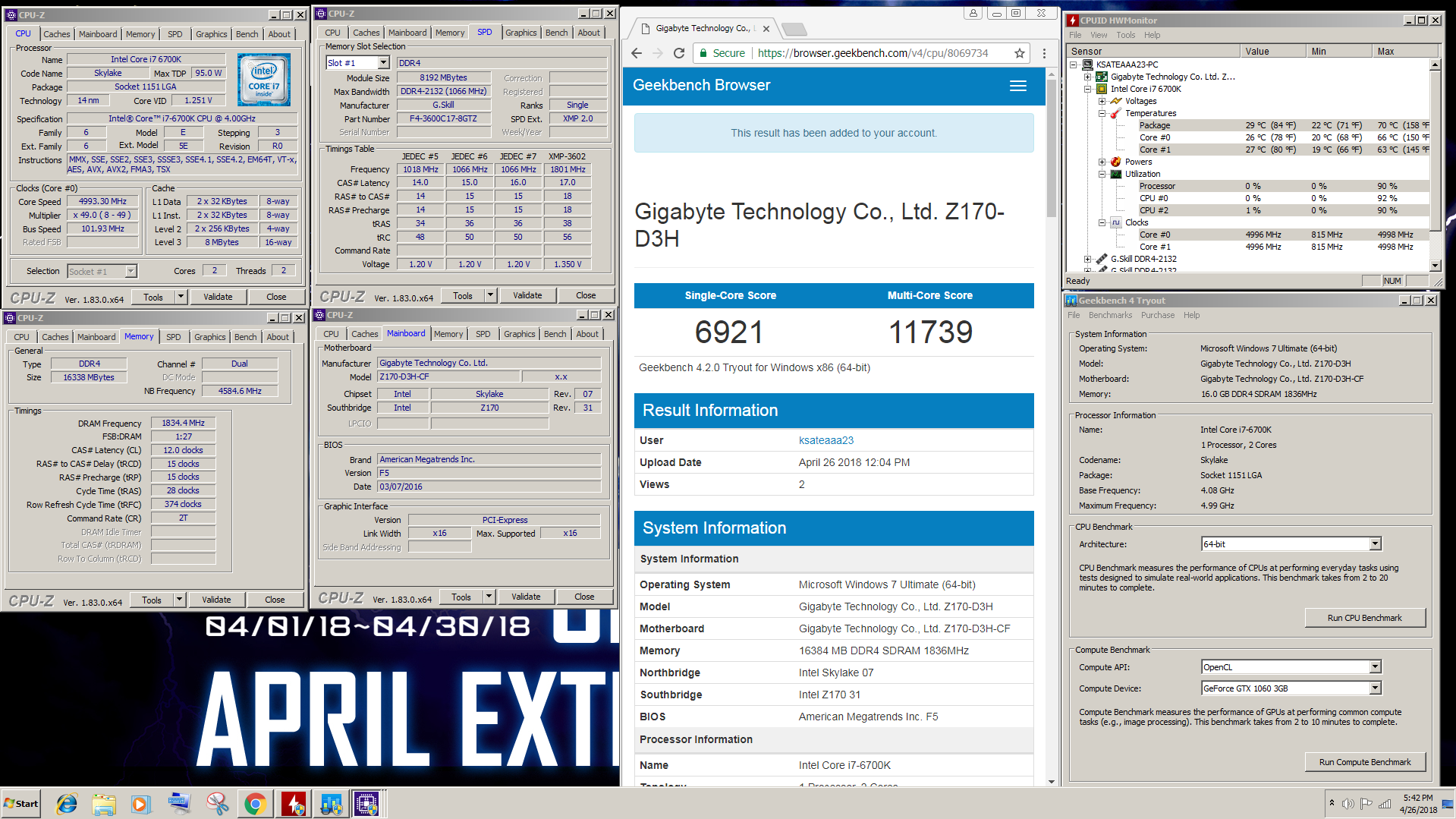Click the HWMonitor scroll-down arrow

tap(1436, 266)
